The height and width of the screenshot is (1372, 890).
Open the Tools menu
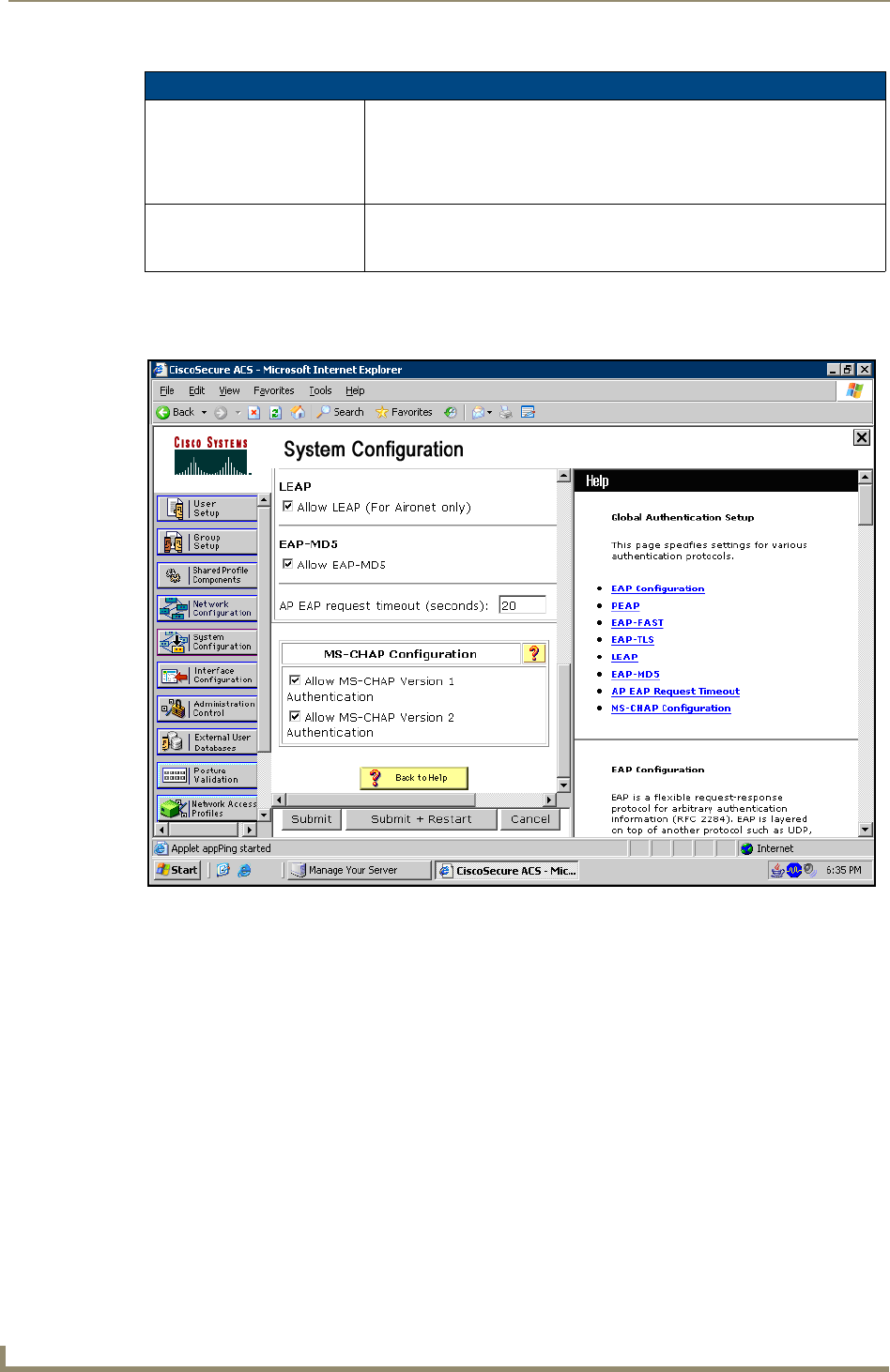coord(320,390)
